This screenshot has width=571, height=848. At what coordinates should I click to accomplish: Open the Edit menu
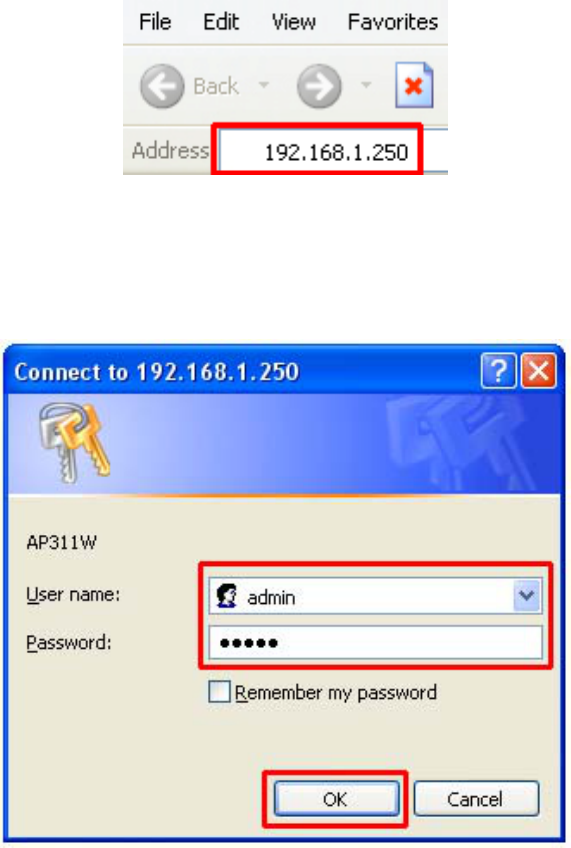click(221, 22)
